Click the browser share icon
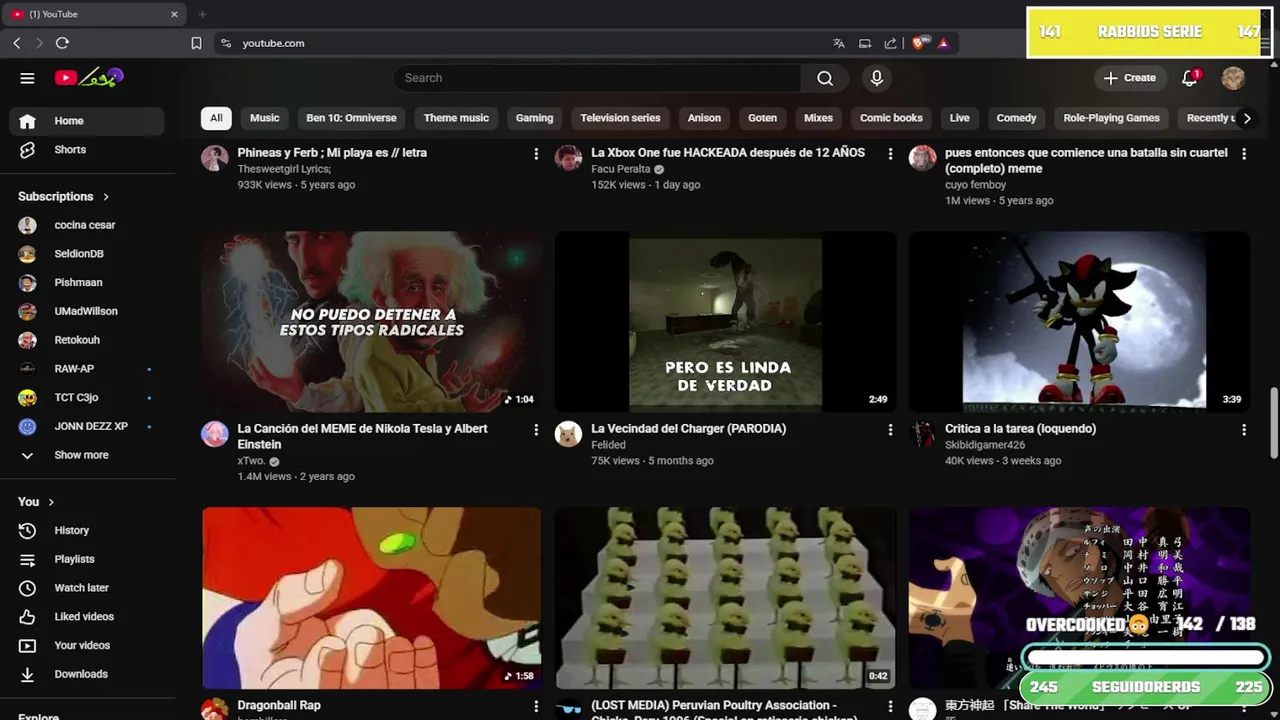The width and height of the screenshot is (1280, 720). [890, 43]
